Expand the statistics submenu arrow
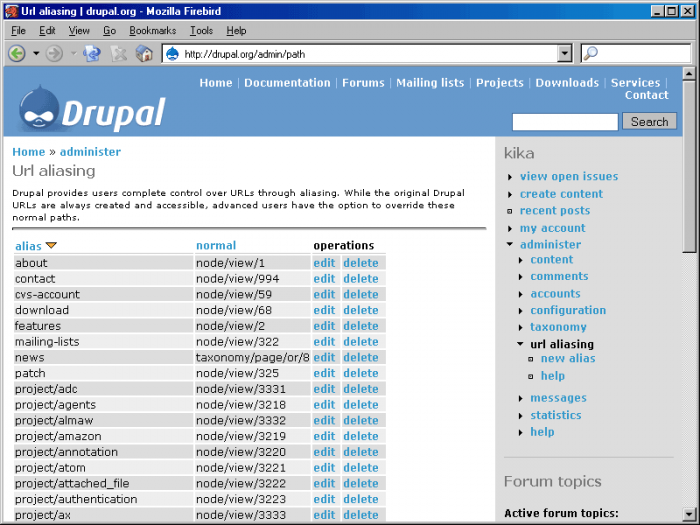 coord(521,416)
